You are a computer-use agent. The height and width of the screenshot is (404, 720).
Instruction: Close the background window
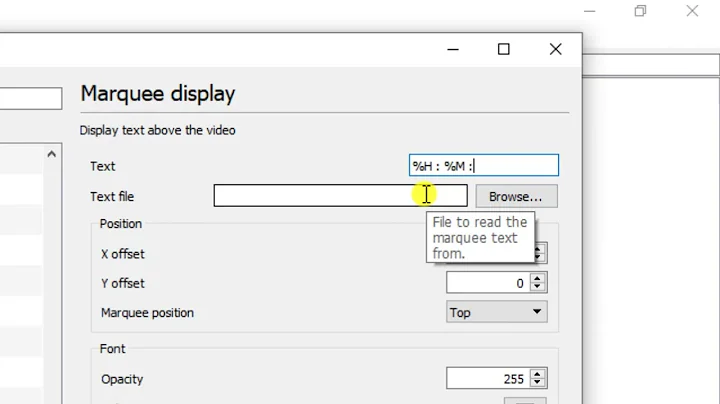point(692,11)
